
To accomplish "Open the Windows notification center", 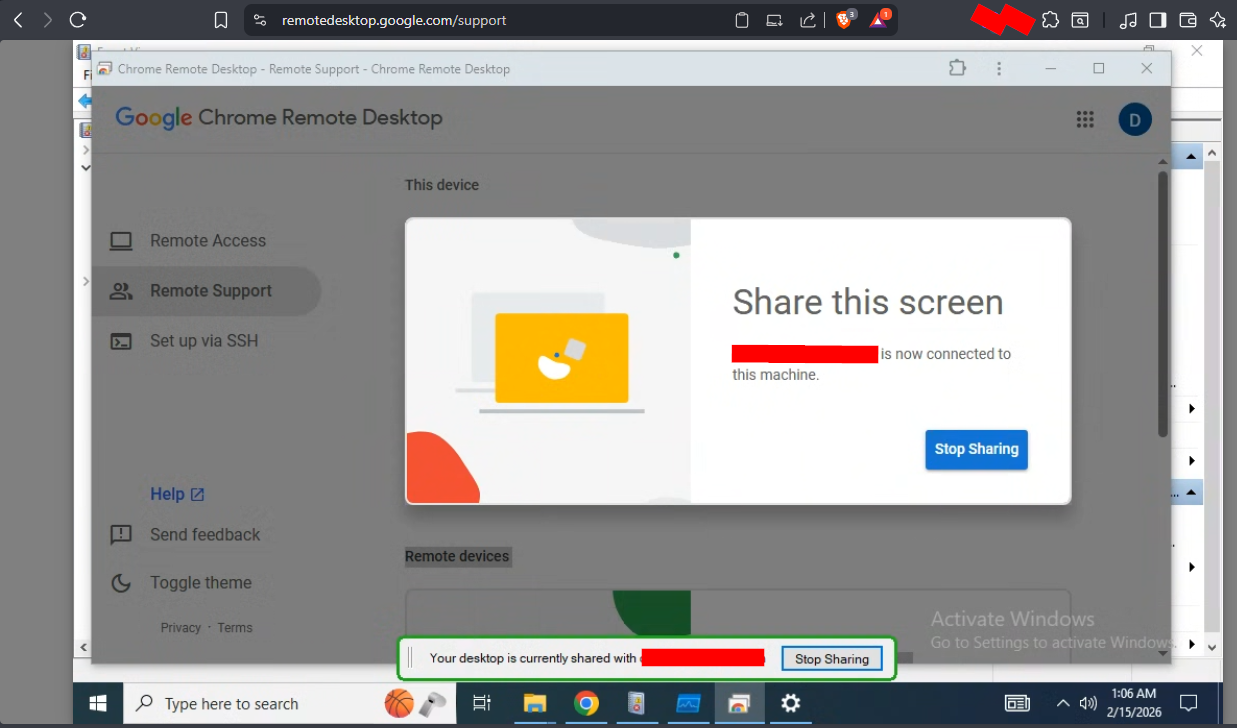I will click(x=1189, y=704).
